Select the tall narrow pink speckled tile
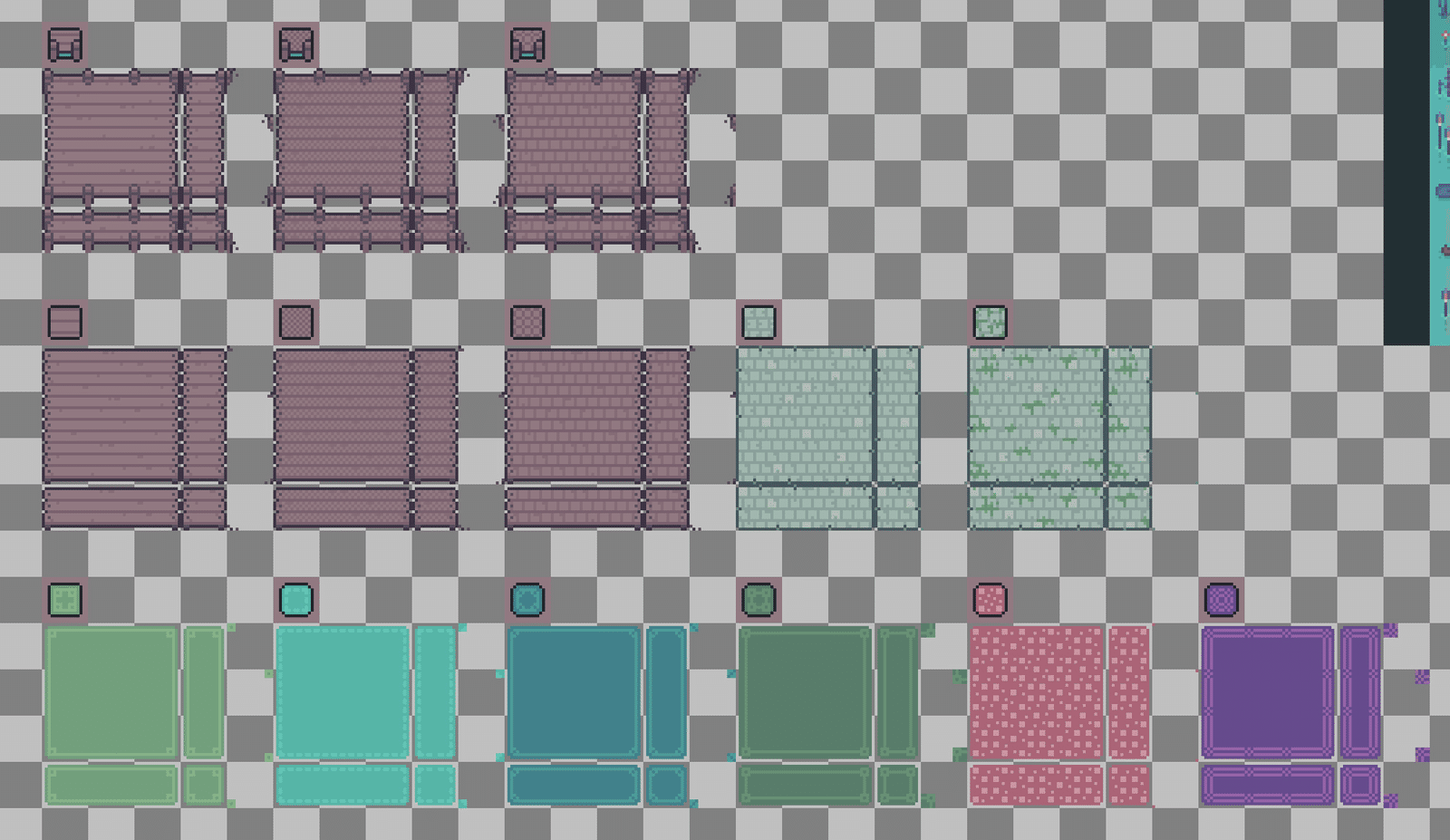The width and height of the screenshot is (1450, 840). tap(1129, 692)
